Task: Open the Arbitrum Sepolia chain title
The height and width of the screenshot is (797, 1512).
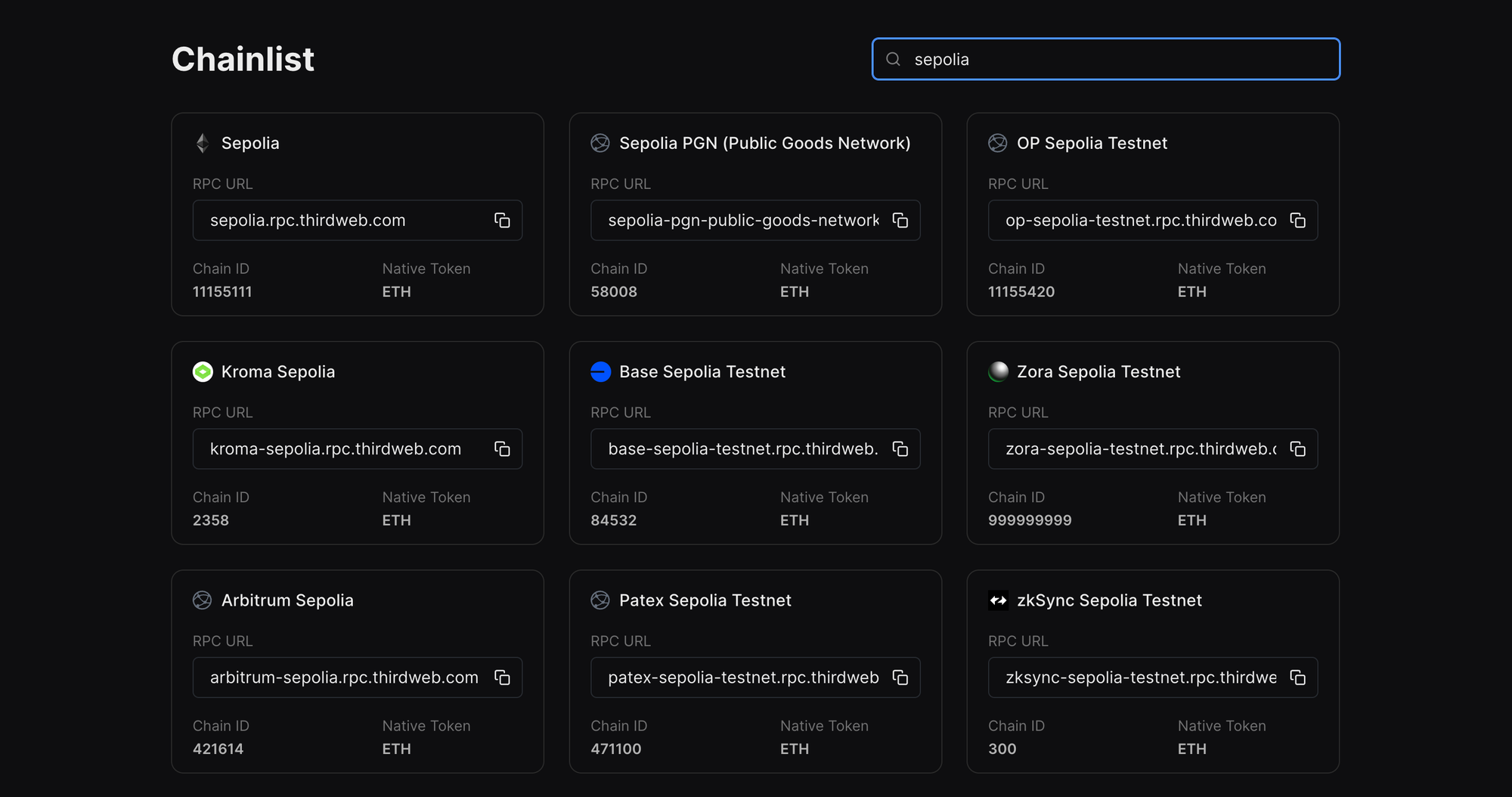Action: (287, 600)
